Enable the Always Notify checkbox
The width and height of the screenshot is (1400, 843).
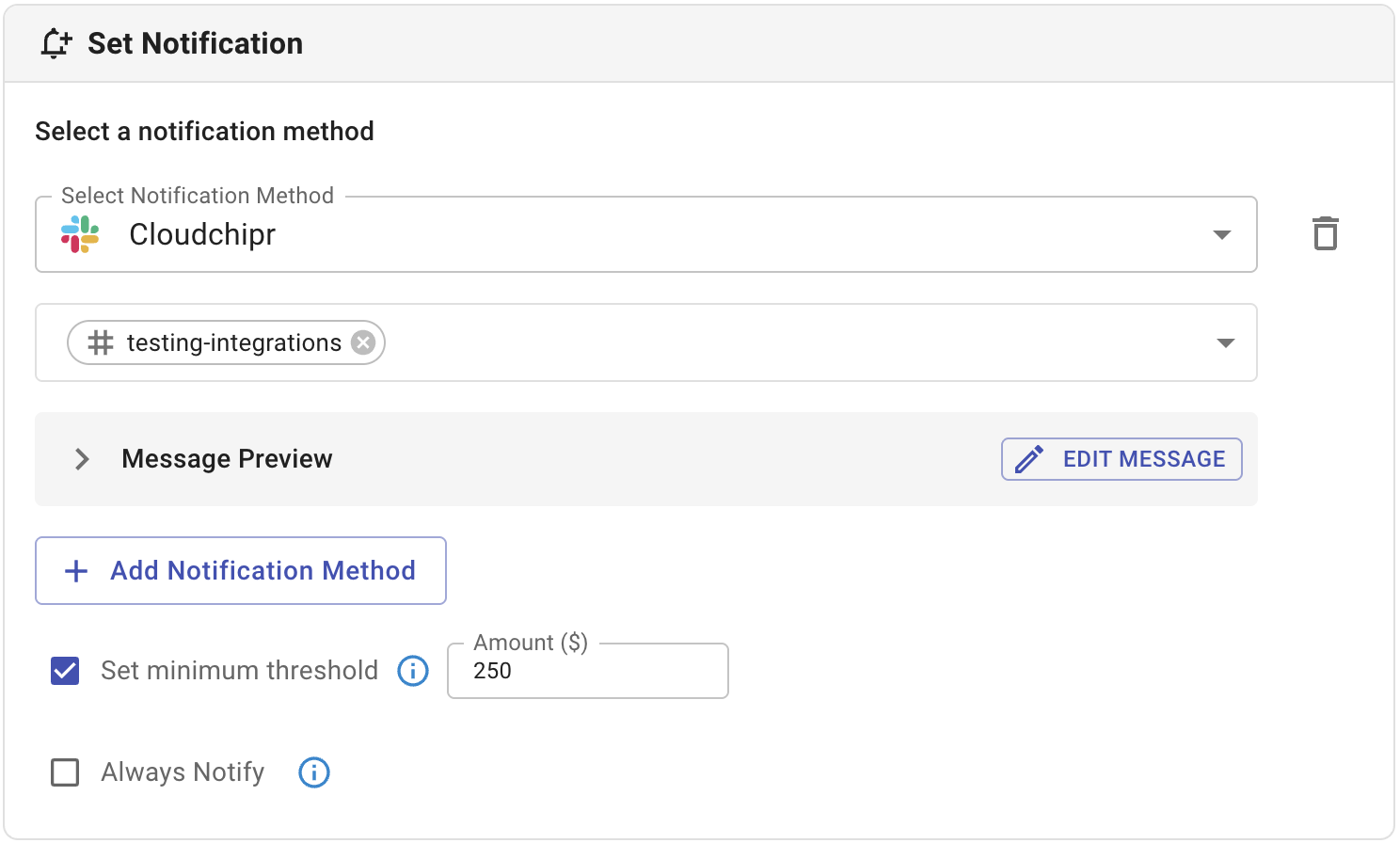65,772
